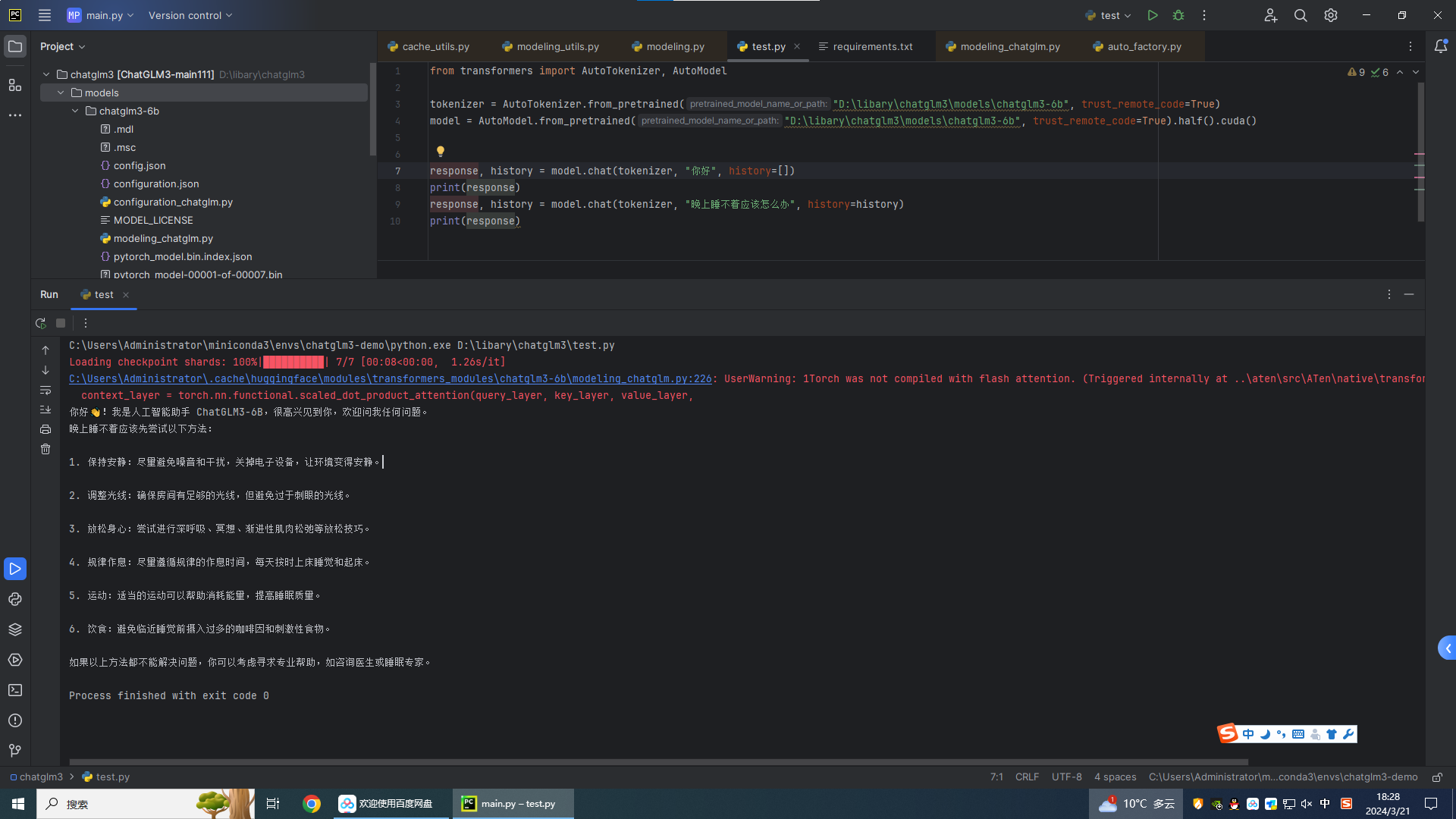Open Code With Me icon

pos(1271,15)
